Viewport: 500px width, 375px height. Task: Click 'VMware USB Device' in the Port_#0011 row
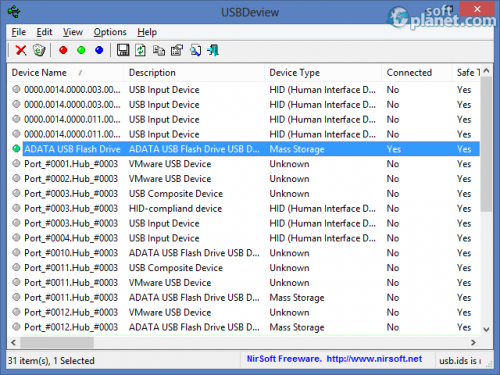pos(170,283)
